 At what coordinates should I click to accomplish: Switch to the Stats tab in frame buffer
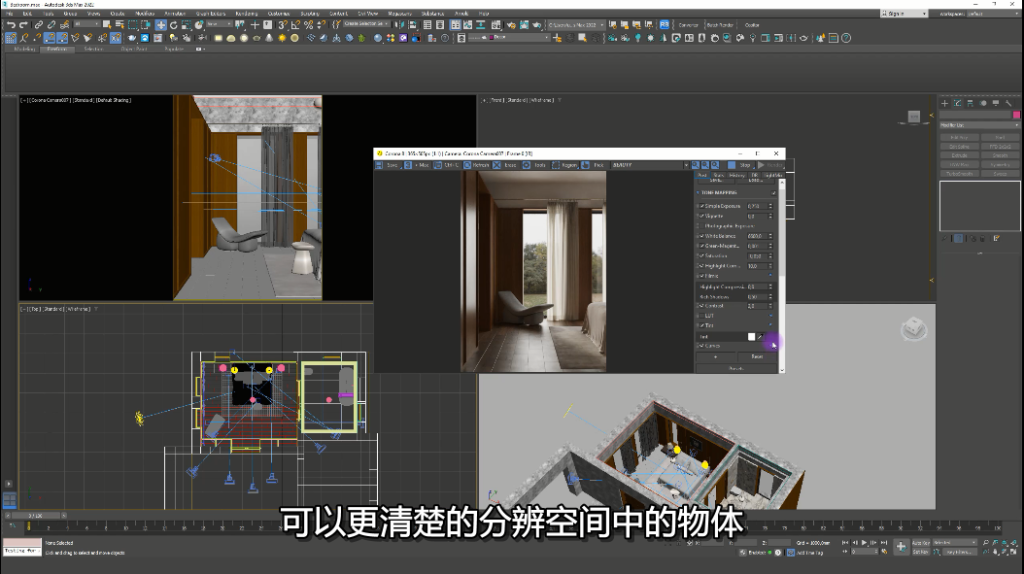[718, 175]
